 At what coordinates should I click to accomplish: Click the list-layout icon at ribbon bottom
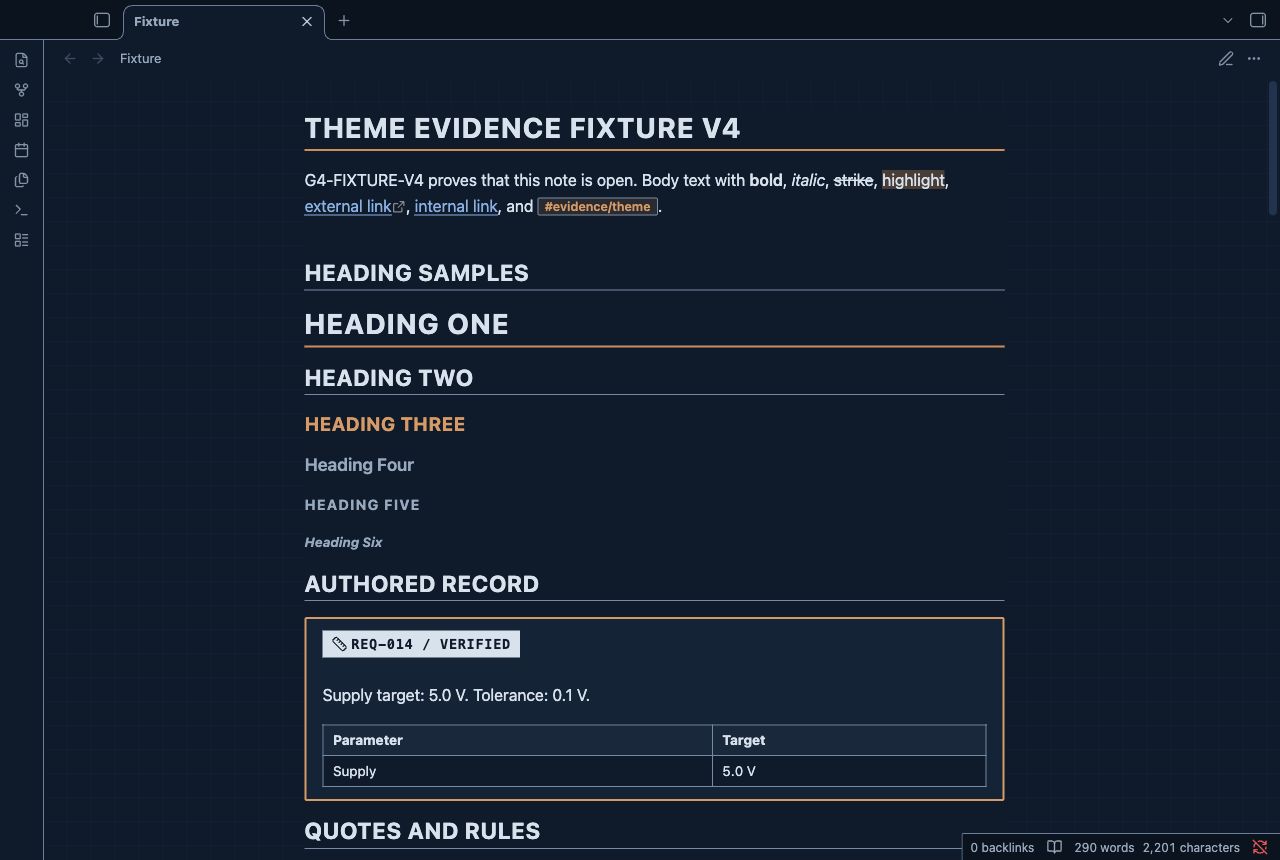click(21, 240)
